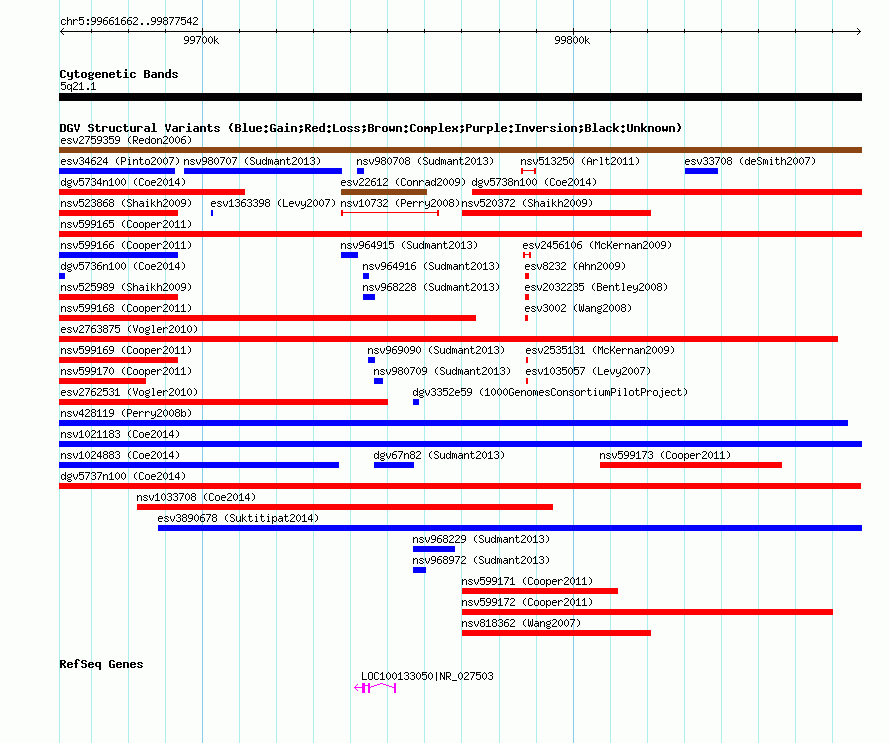Image resolution: width=890 pixels, height=743 pixels.
Task: Click esv3890678 (Suktitipat2014) label
Action: pos(238,518)
